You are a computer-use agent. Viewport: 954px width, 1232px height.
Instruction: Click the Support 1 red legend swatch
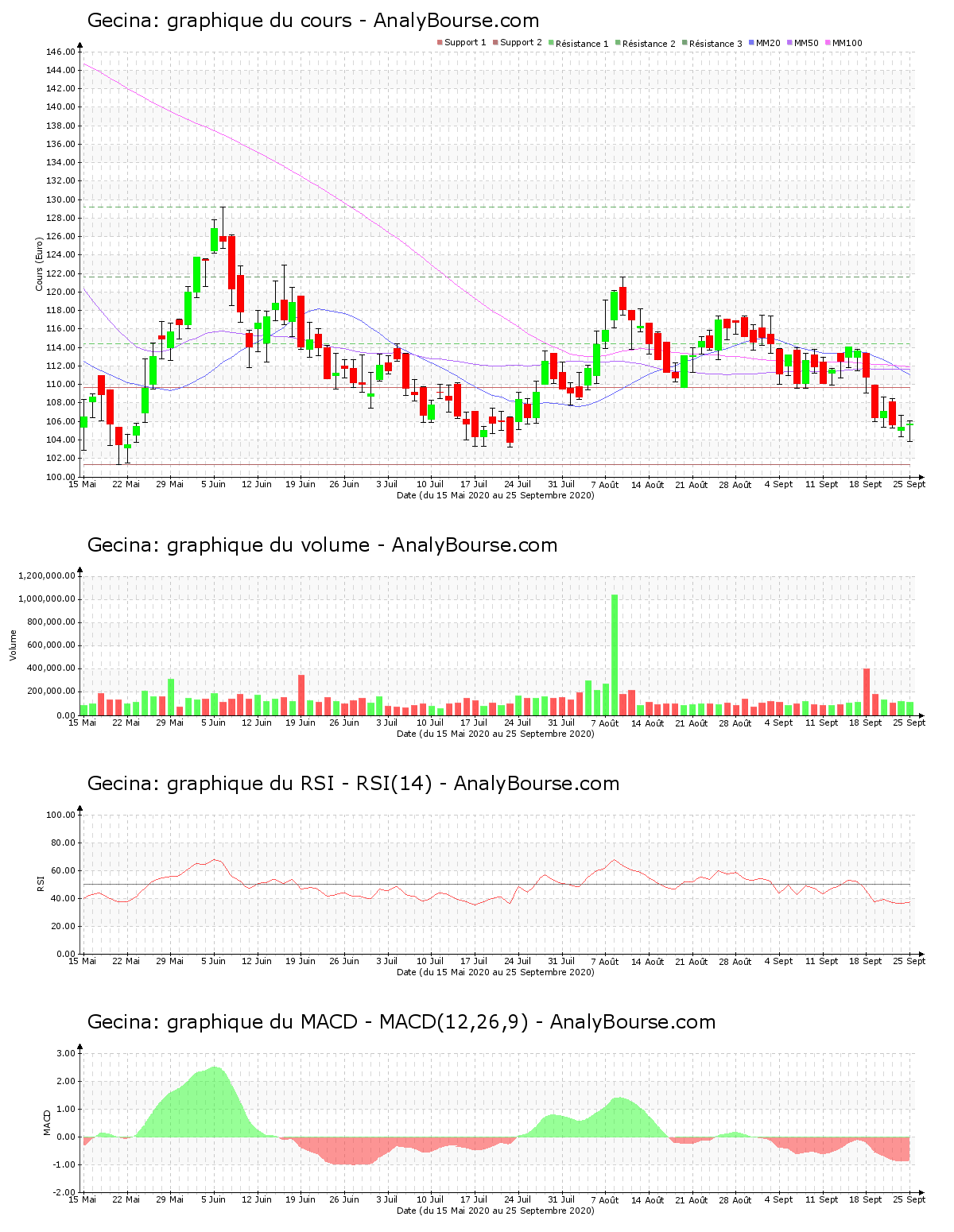tap(440, 43)
